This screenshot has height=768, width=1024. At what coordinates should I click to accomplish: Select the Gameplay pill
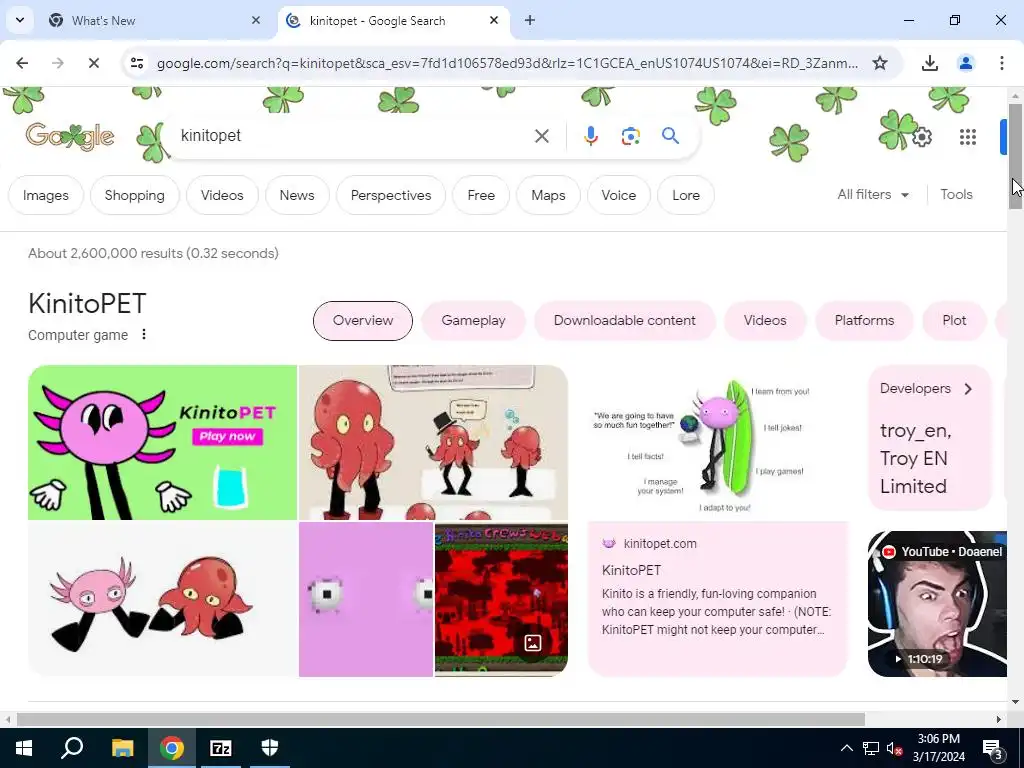coord(473,321)
